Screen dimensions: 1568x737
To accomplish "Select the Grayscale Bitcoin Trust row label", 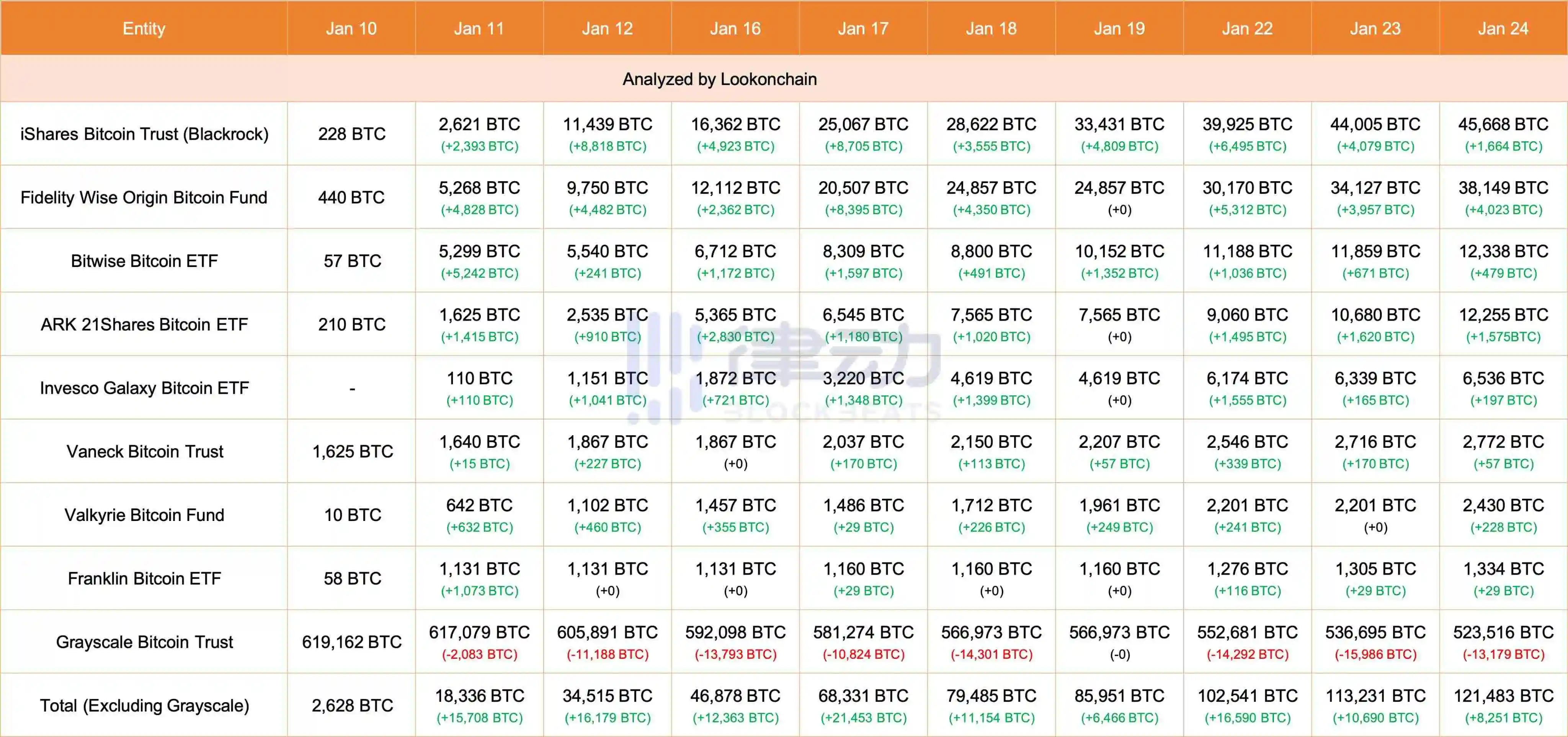I will [144, 642].
